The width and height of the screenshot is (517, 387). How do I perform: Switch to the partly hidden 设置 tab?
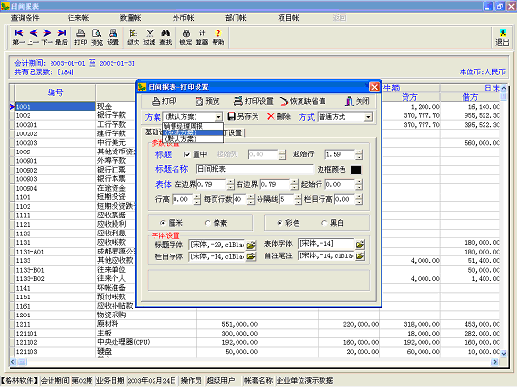tap(234, 133)
